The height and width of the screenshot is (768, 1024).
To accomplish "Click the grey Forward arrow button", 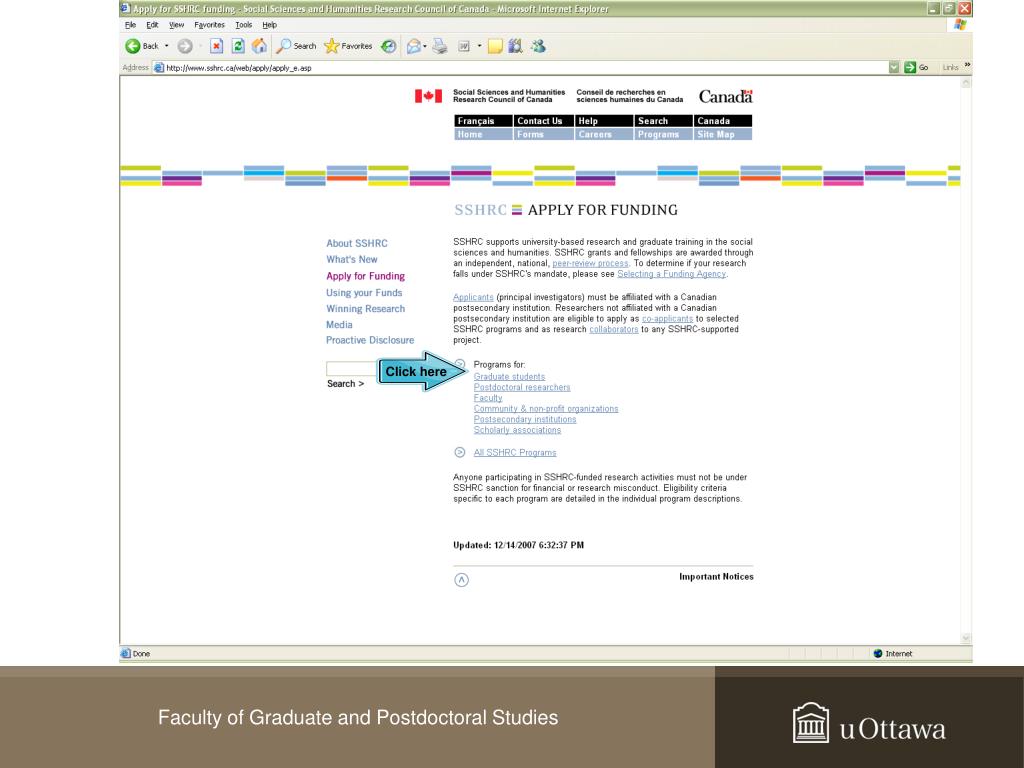I will coord(185,46).
